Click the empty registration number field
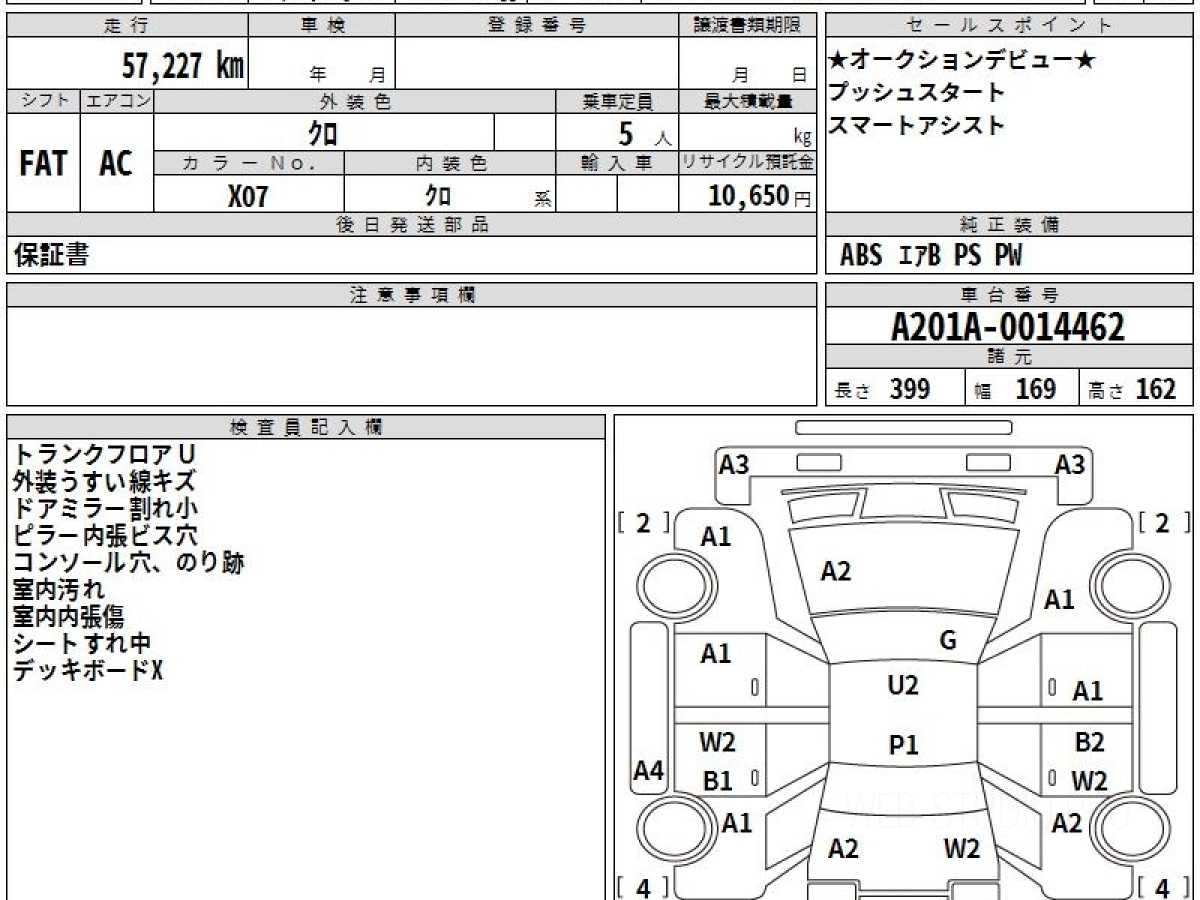This screenshot has height=900, width=1200. tap(537, 63)
